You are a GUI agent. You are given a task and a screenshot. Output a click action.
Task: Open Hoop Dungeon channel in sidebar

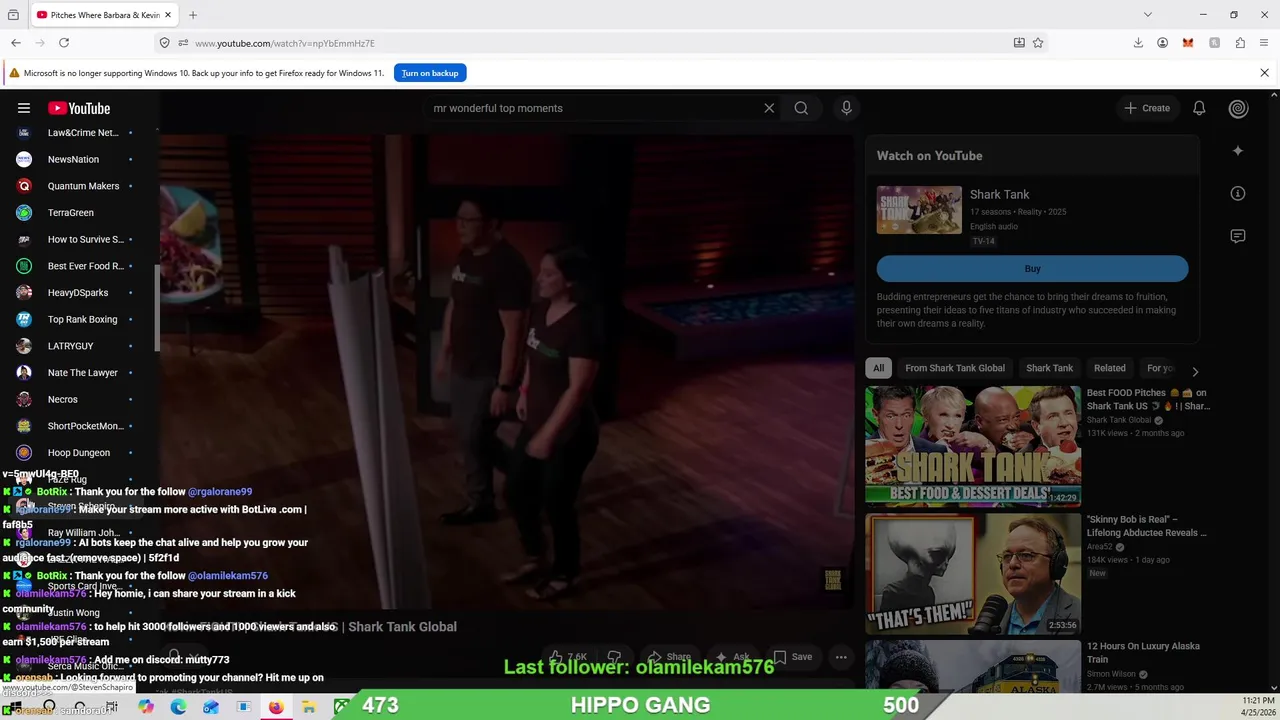click(77, 452)
